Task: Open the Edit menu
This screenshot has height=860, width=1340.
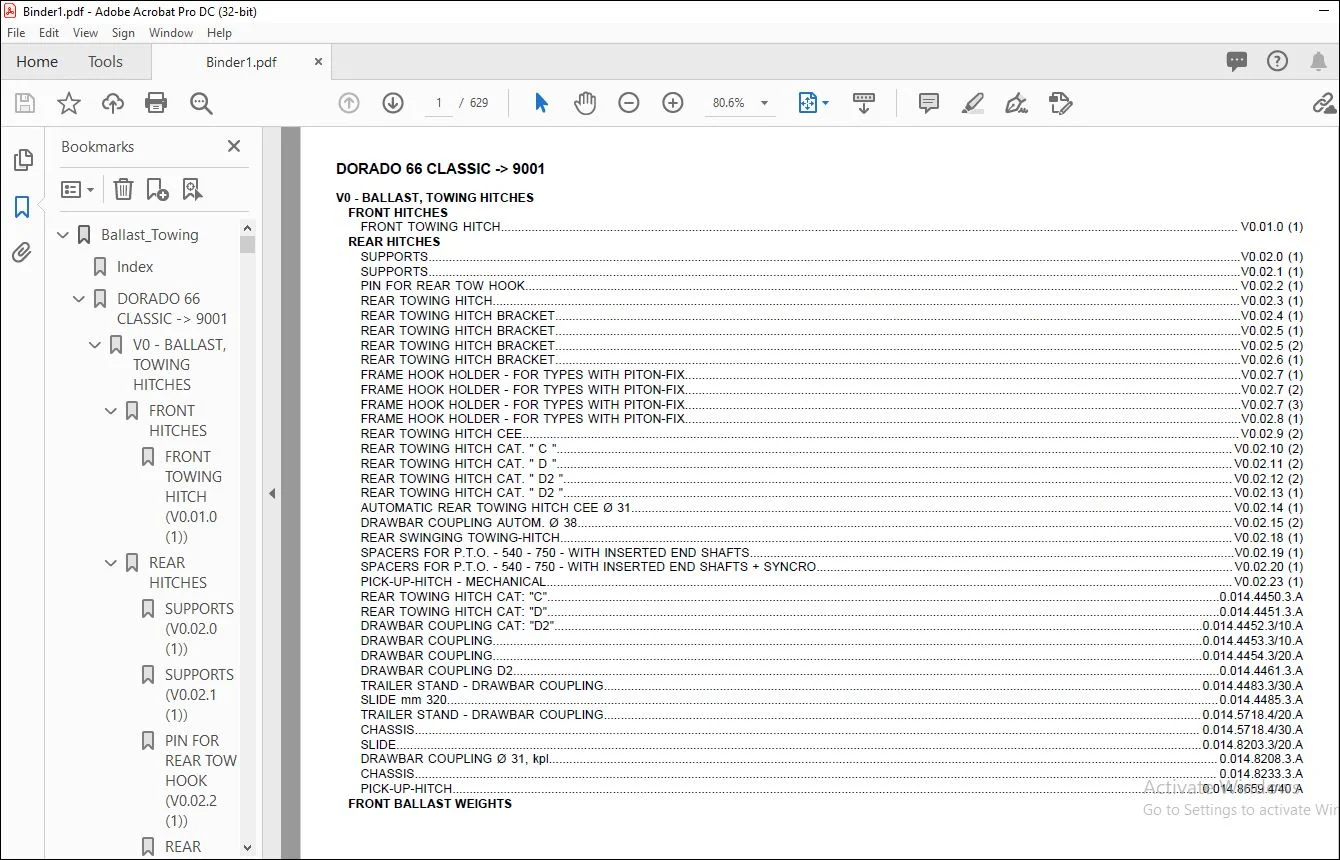Action: [49, 33]
